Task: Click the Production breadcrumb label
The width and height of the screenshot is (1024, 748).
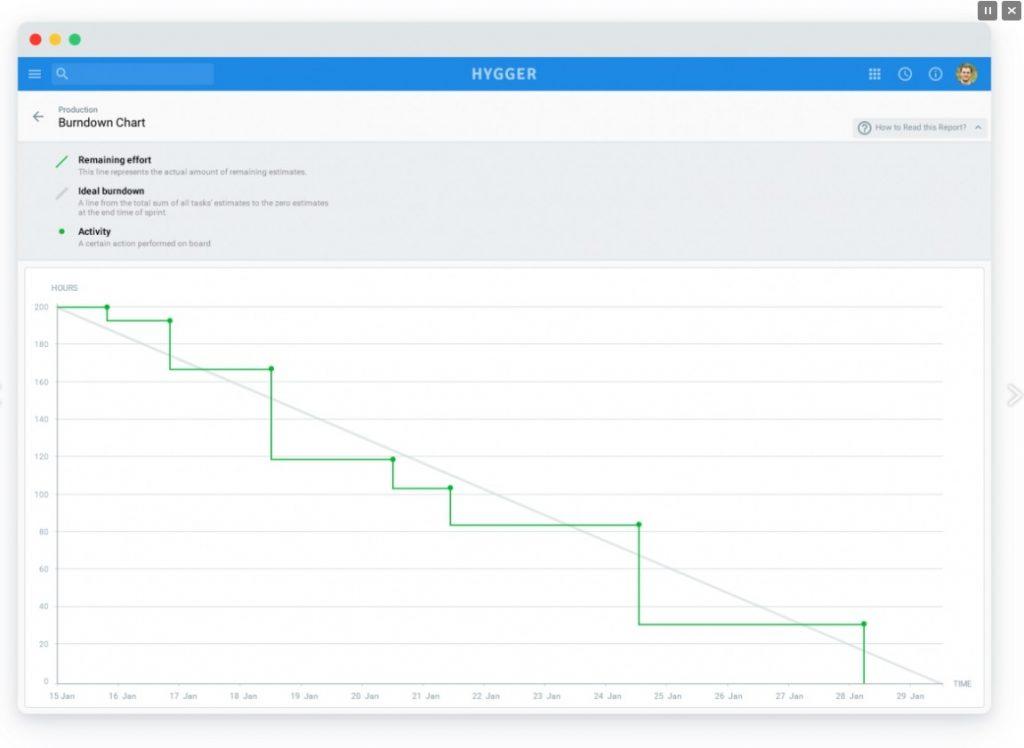Action: point(78,110)
